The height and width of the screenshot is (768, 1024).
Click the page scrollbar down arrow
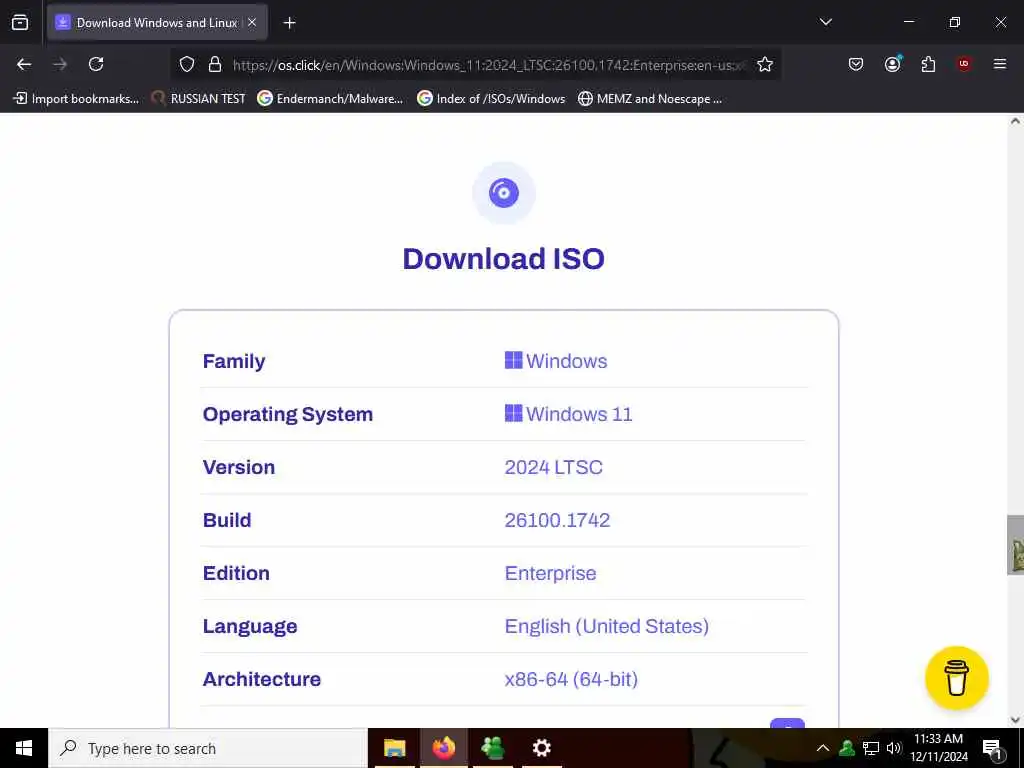pos(1015,720)
